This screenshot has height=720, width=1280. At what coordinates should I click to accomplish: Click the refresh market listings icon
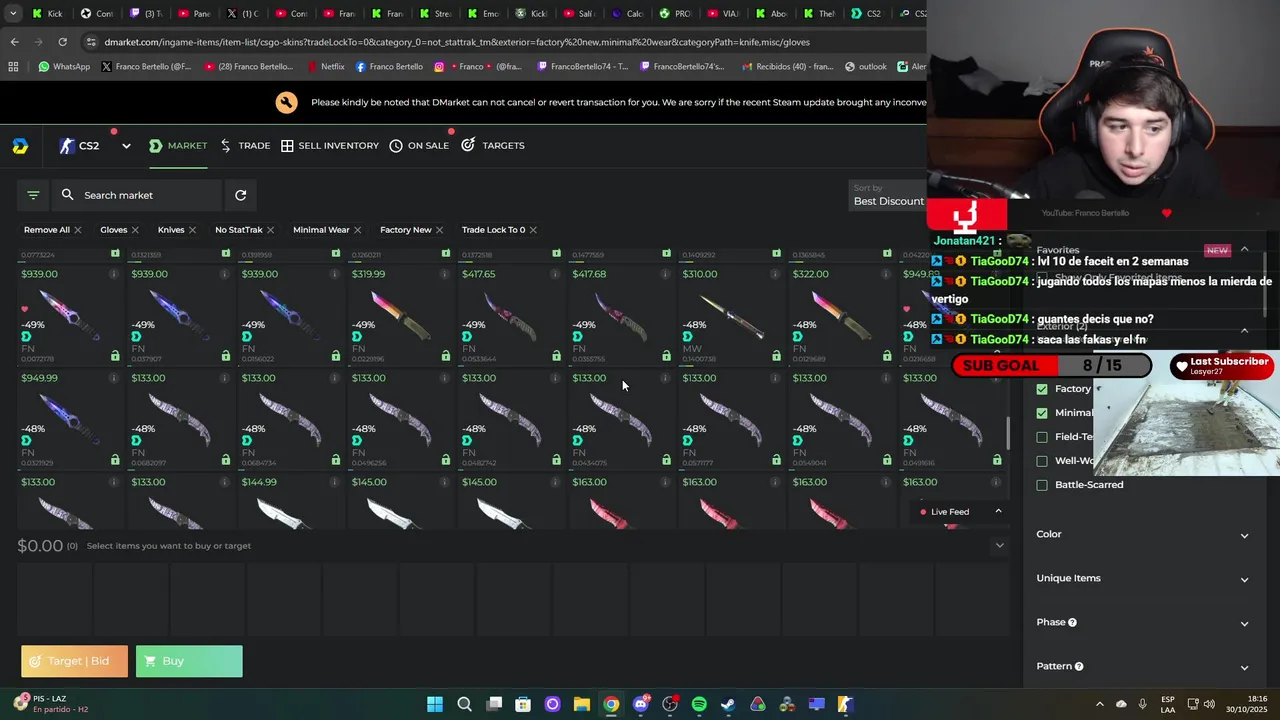240,195
